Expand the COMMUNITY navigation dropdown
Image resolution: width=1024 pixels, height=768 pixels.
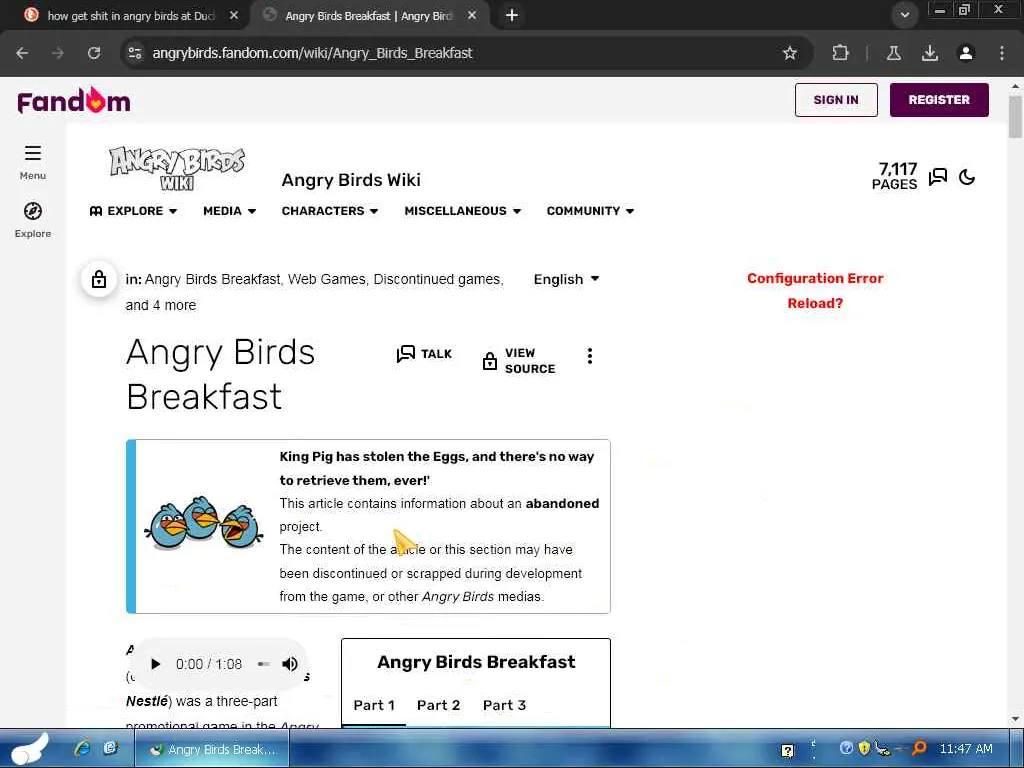(x=590, y=211)
